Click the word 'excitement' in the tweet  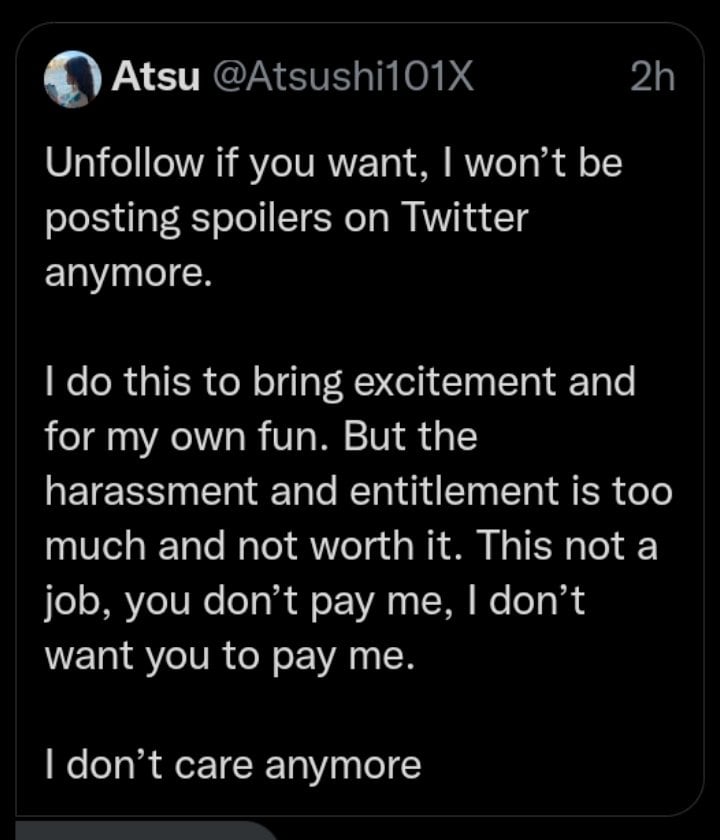click(x=455, y=382)
